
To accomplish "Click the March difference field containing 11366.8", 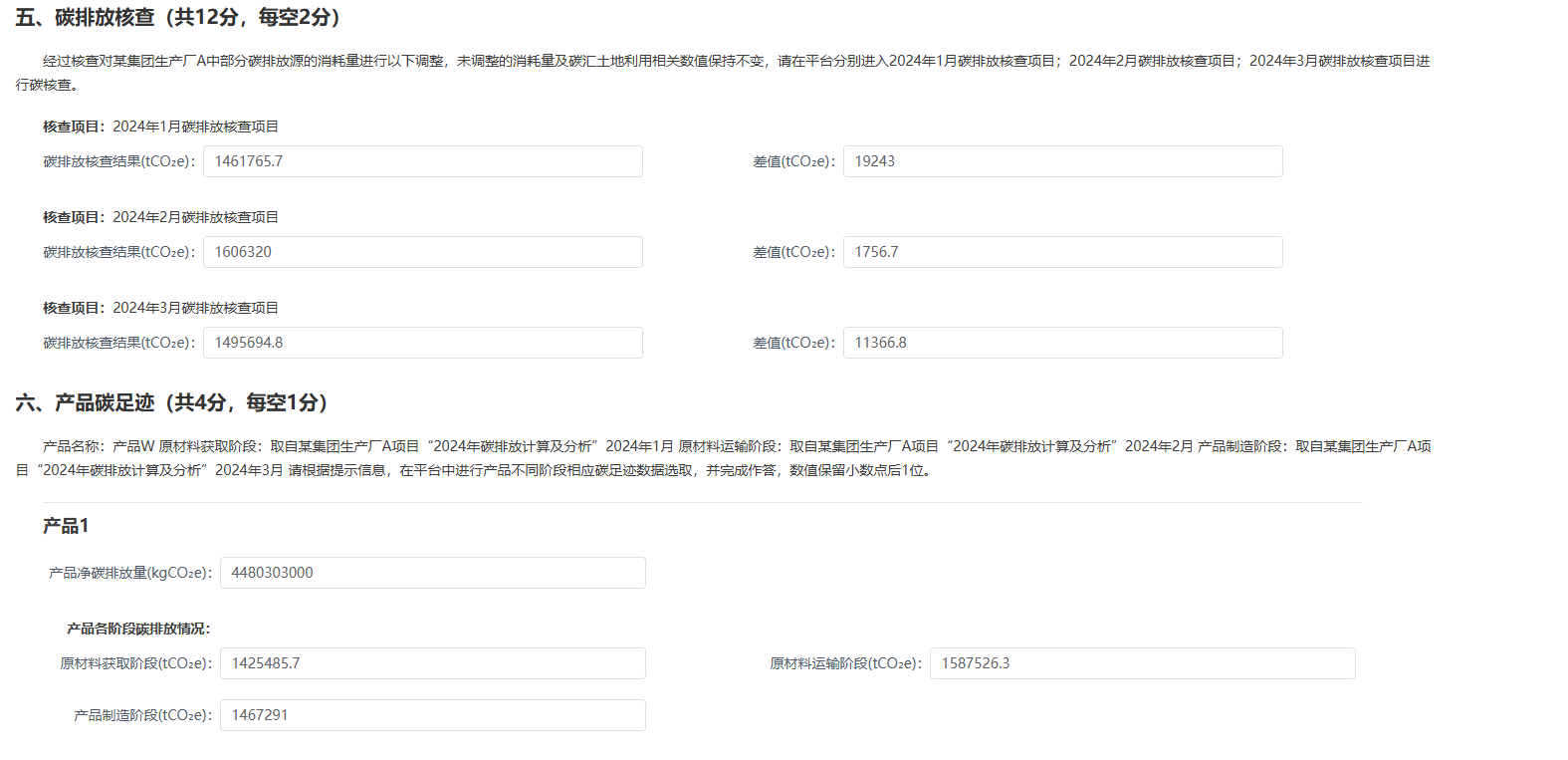I will [1062, 343].
